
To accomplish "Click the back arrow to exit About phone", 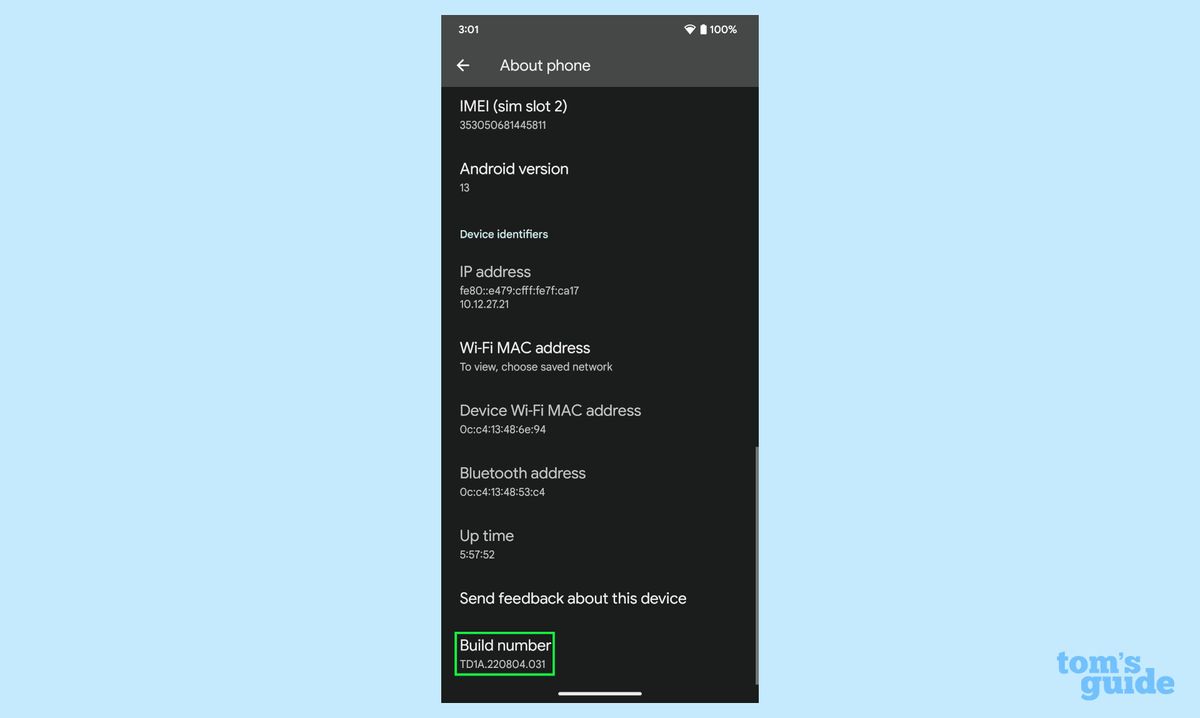I will [462, 65].
